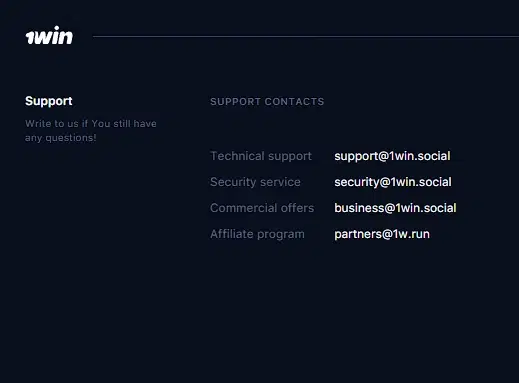Select the Security service label
This screenshot has height=383, width=519.
[x=255, y=182]
